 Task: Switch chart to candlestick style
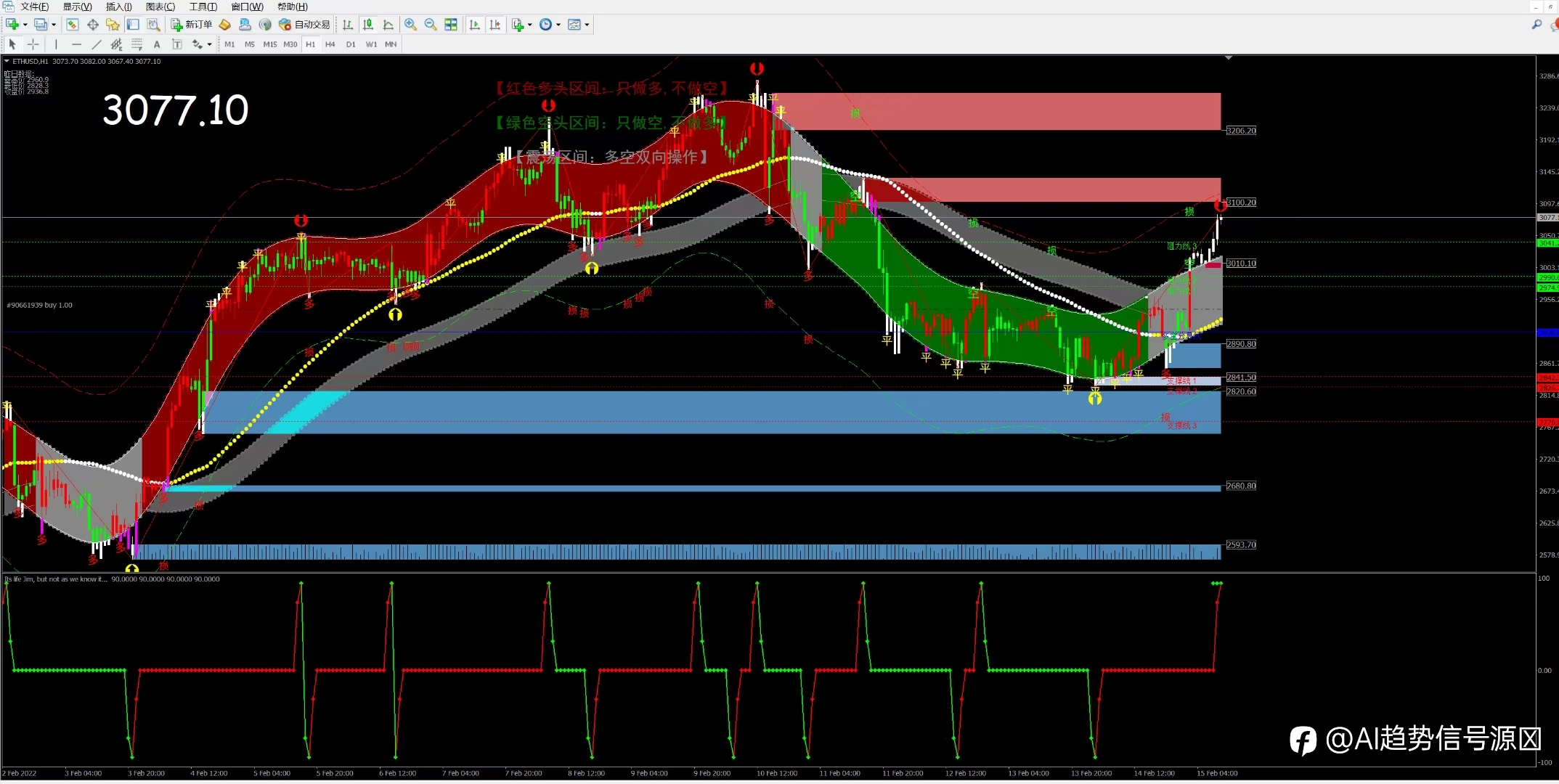pos(368,25)
